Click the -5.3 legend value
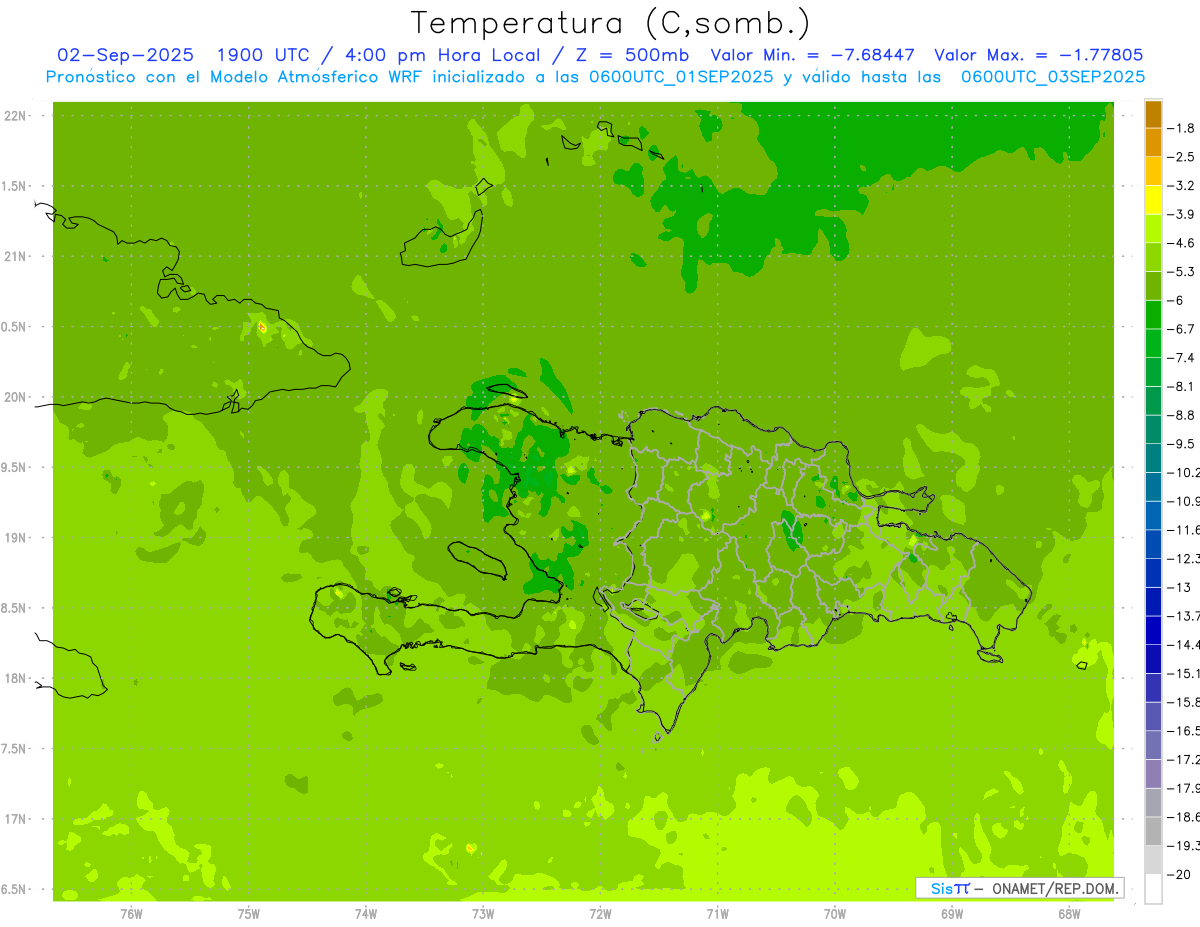 (1182, 271)
